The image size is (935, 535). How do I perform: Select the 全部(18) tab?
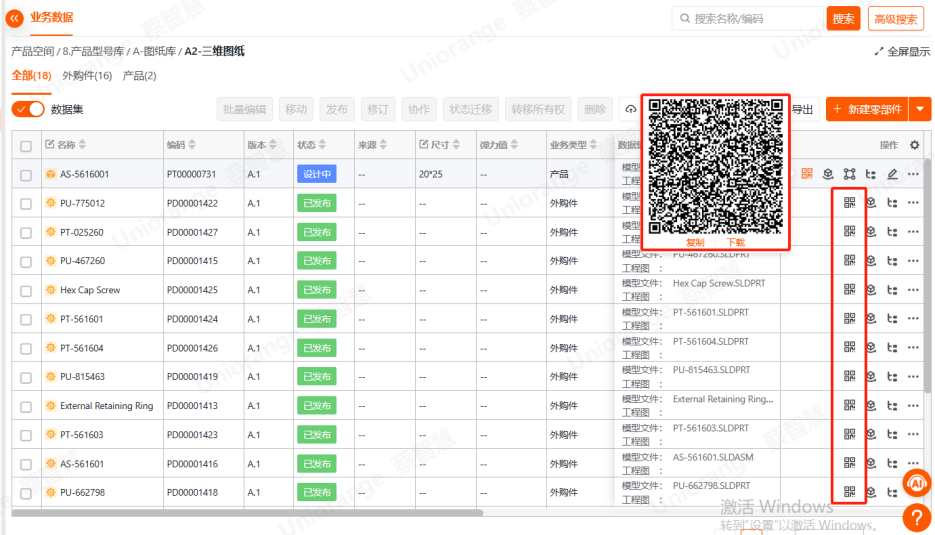coord(32,76)
